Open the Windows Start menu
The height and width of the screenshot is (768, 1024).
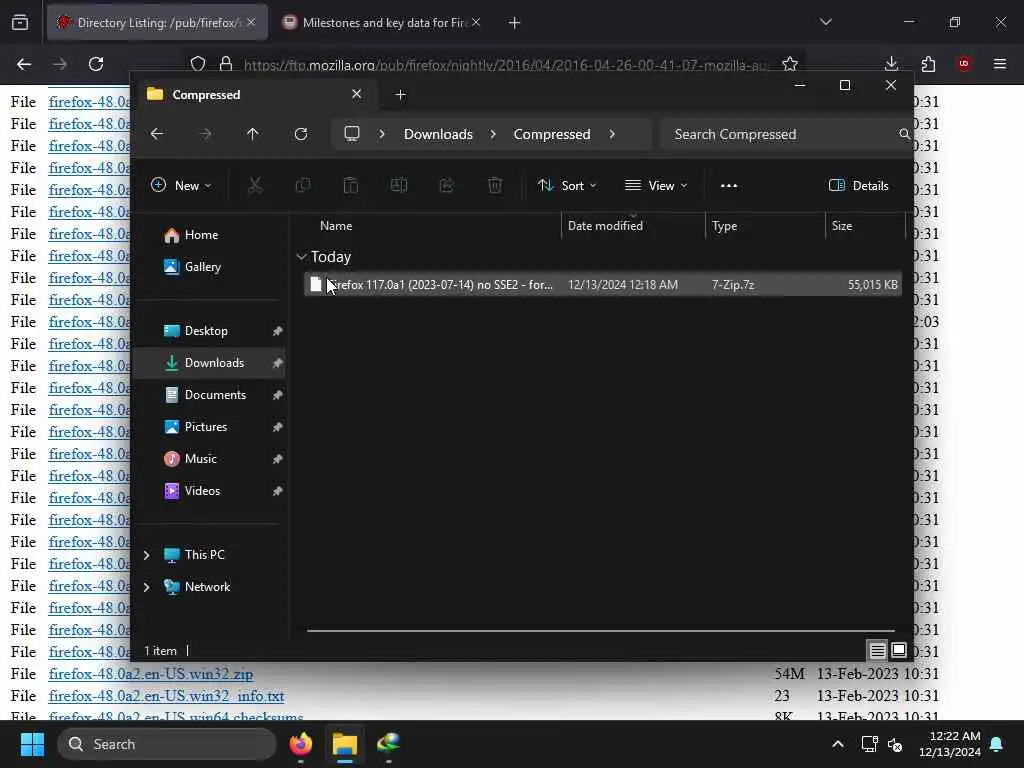point(33,744)
